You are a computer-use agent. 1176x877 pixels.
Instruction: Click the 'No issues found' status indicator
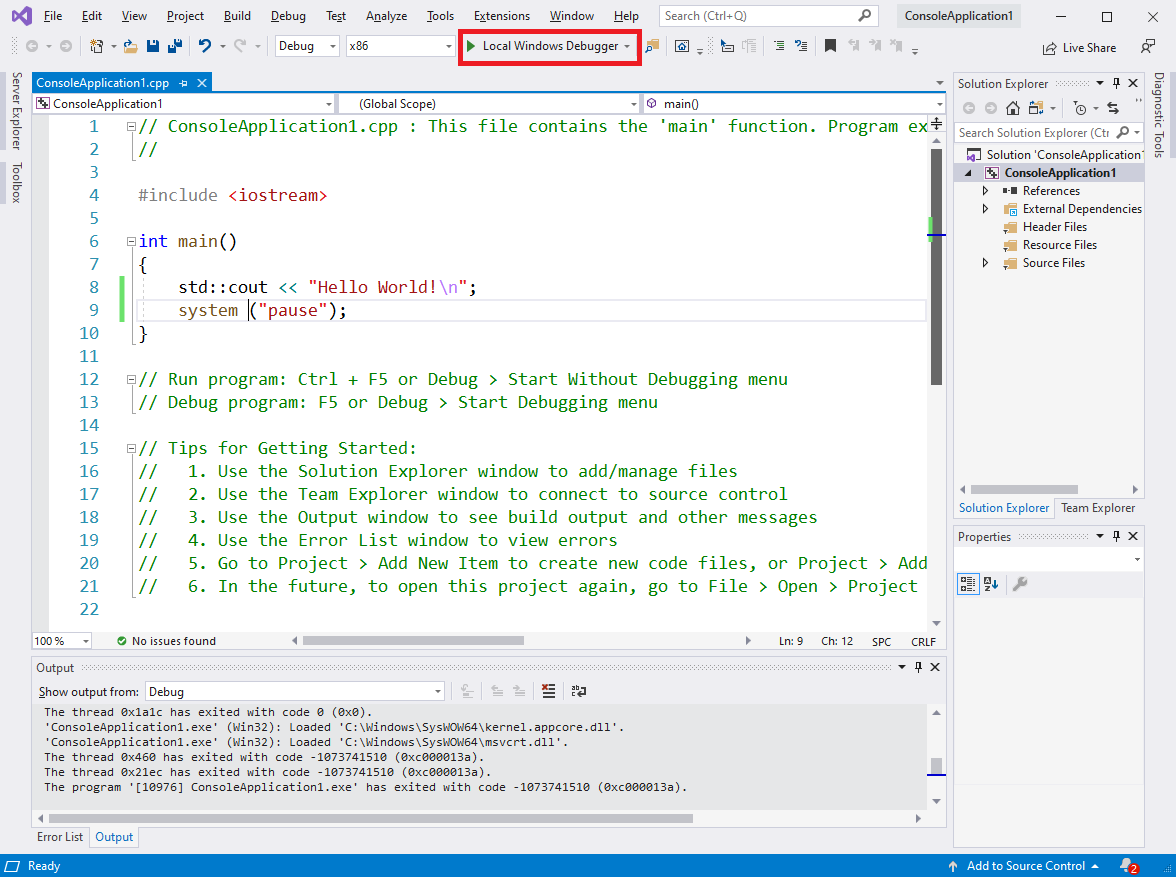click(166, 641)
